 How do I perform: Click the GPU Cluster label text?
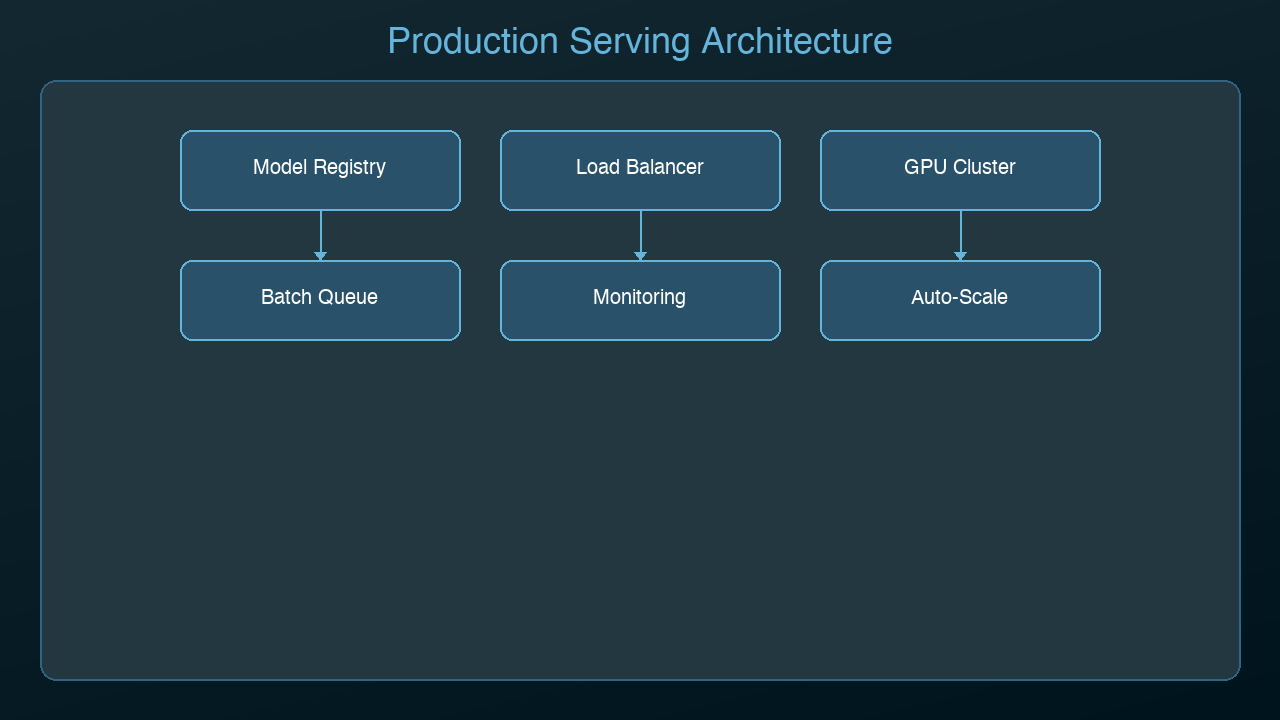click(960, 167)
